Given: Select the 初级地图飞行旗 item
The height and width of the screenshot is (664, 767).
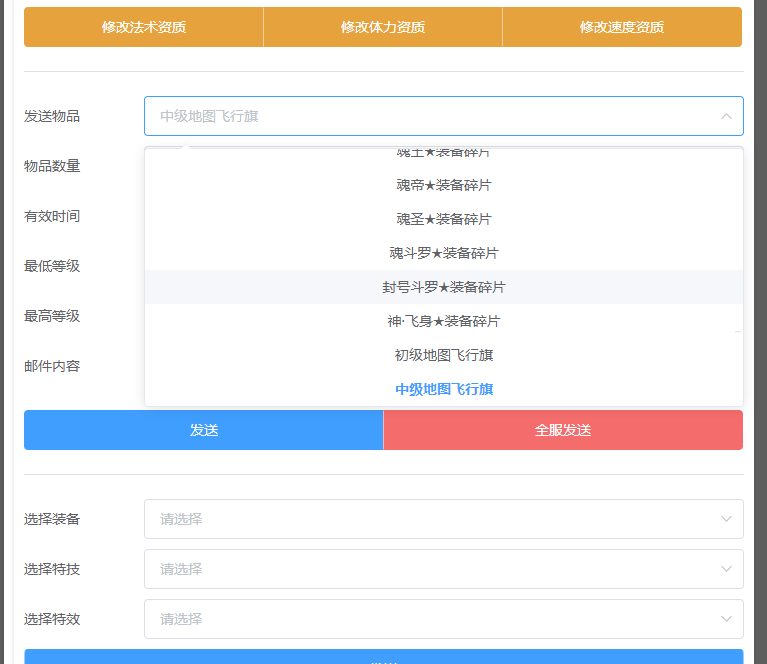Looking at the screenshot, I should coord(443,355).
